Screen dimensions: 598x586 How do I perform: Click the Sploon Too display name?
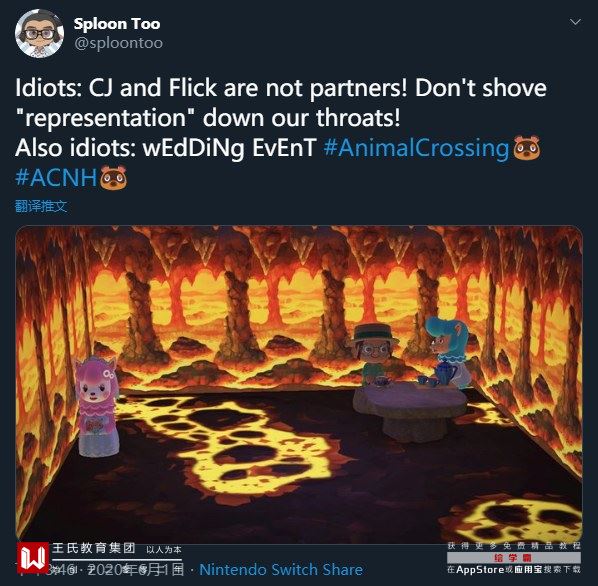117,24
